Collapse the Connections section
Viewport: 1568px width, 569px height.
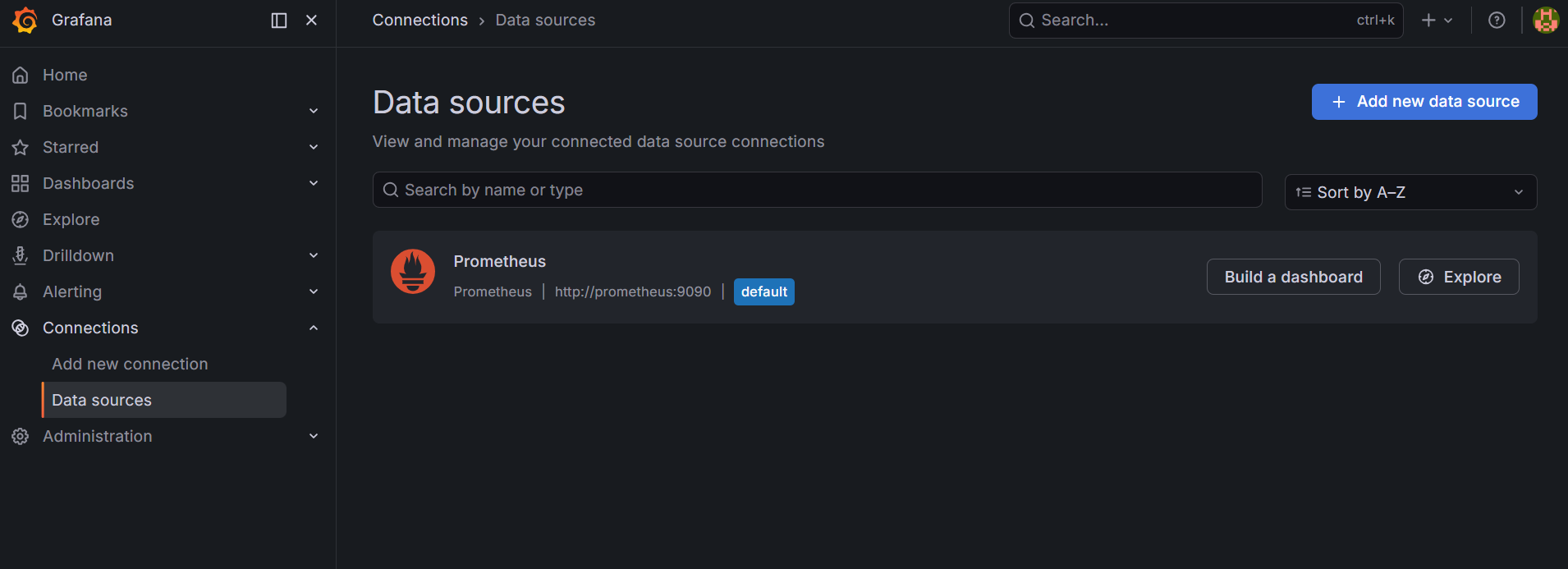314,328
